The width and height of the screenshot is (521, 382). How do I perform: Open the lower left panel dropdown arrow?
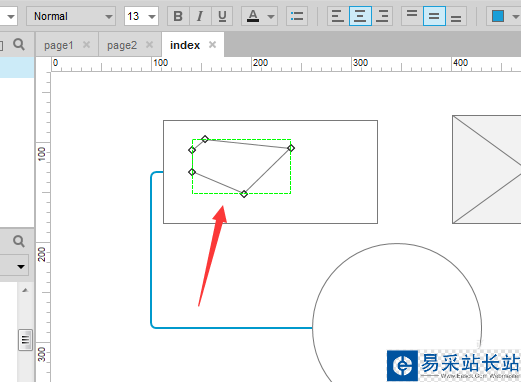(x=21, y=266)
